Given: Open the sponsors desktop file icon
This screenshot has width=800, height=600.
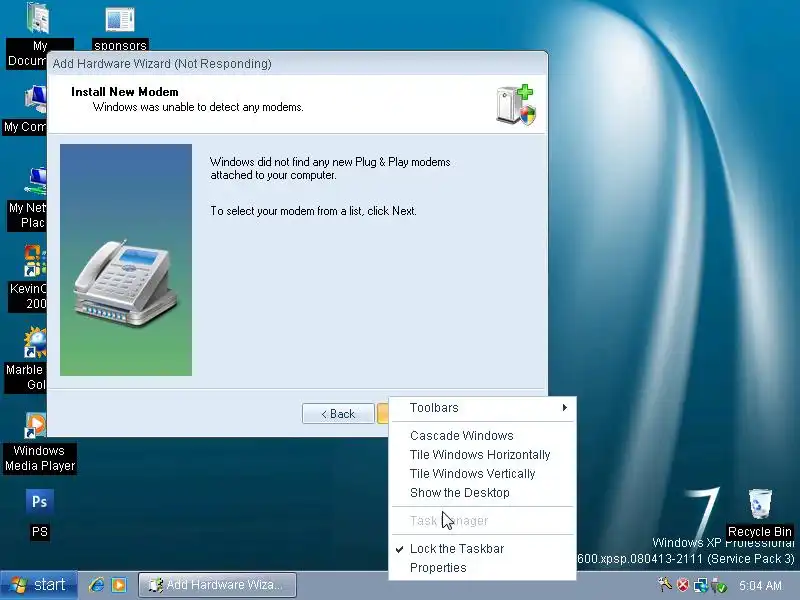Looking at the screenshot, I should click(x=120, y=20).
